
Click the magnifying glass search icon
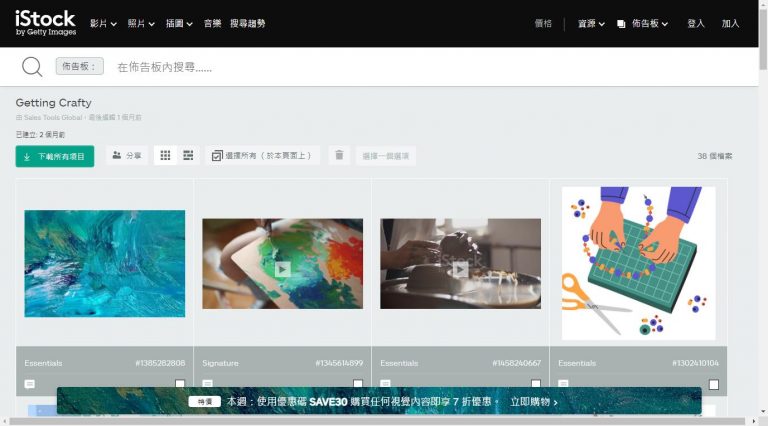(32, 67)
